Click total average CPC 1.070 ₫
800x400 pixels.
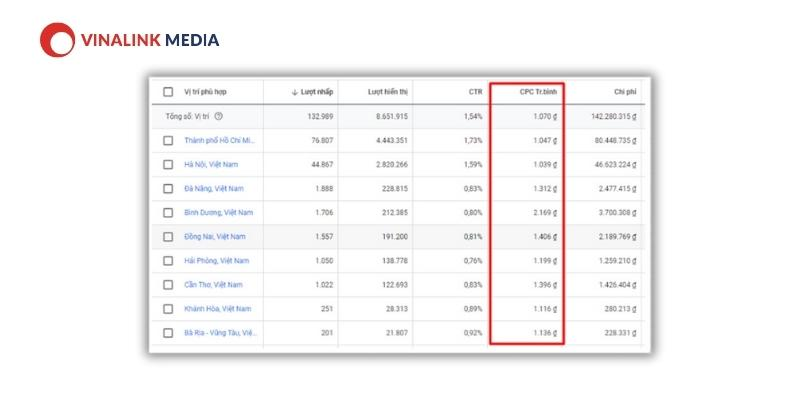coord(545,116)
